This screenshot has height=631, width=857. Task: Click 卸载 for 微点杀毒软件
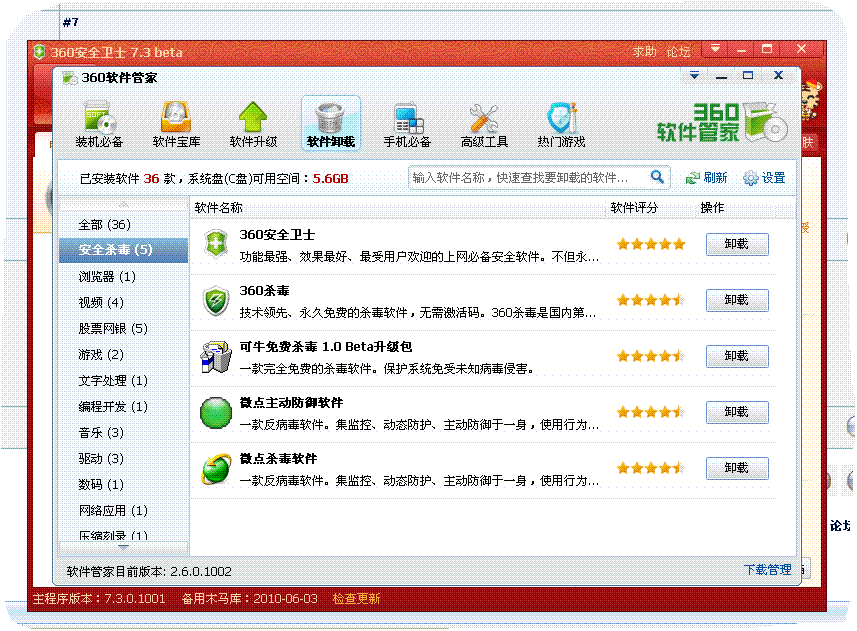click(737, 468)
